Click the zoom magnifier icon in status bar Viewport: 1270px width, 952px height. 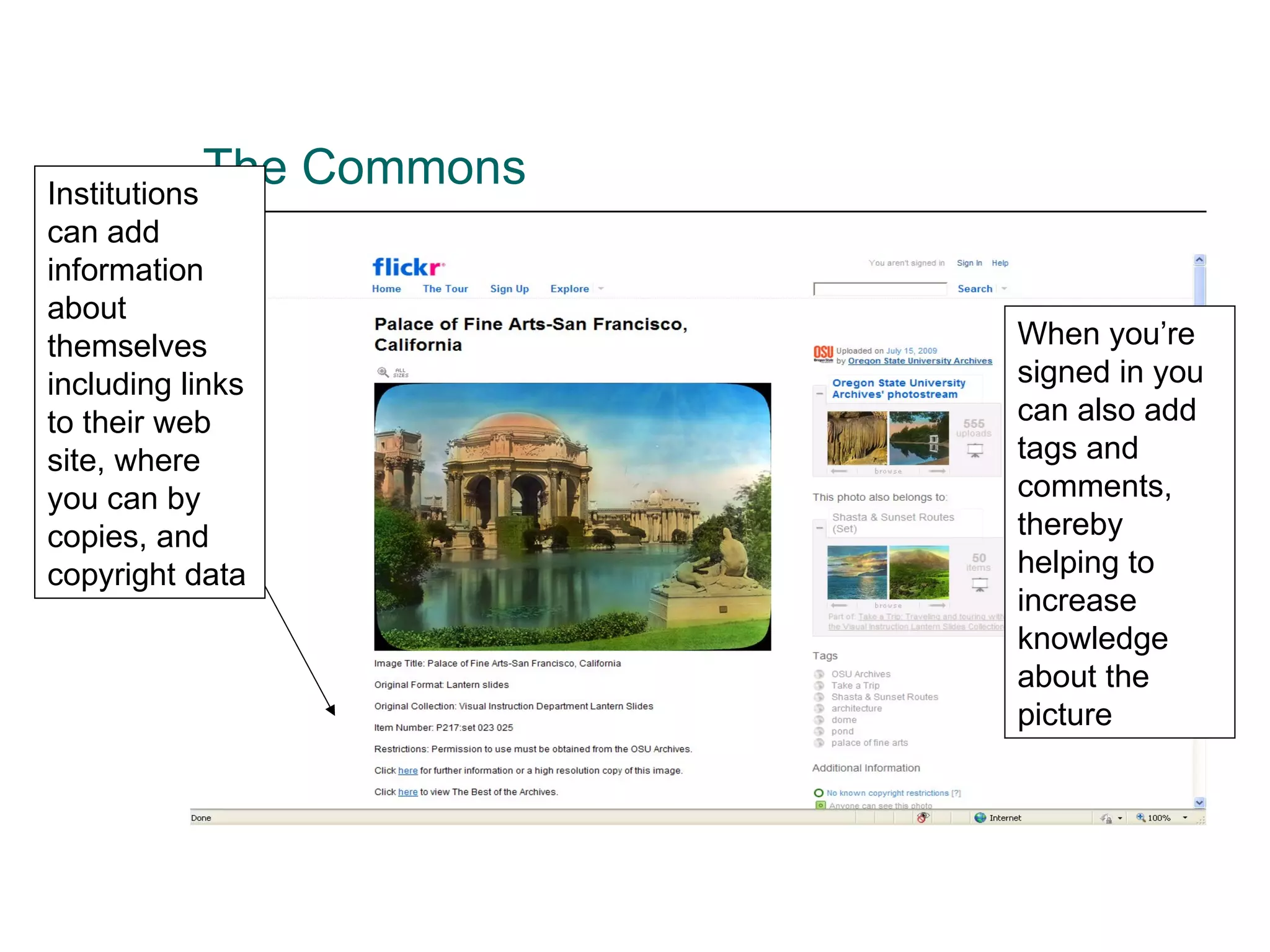pos(1140,818)
